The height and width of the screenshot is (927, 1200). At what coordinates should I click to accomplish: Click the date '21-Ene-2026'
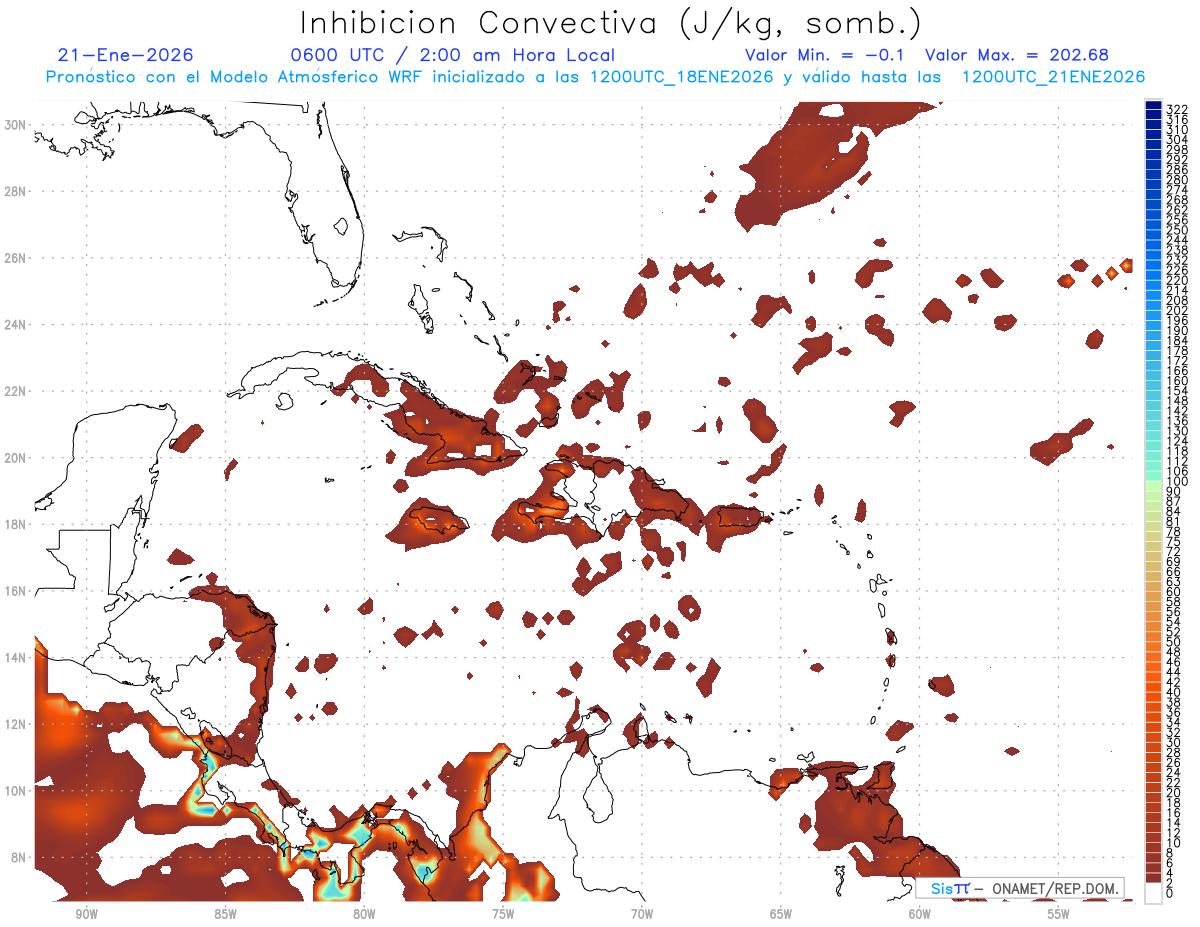[x=126, y=55]
